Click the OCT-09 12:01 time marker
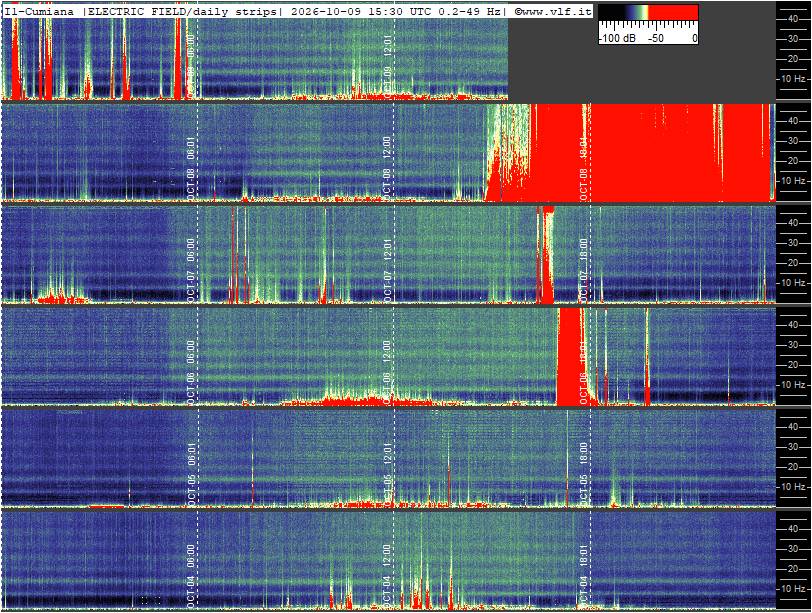The image size is (812, 613). pos(387,67)
